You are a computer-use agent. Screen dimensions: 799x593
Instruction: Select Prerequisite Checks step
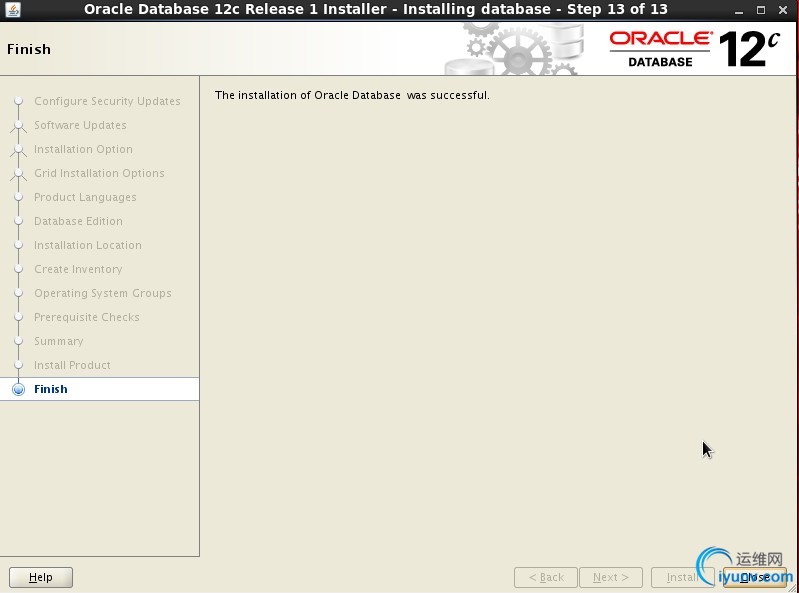click(x=87, y=317)
